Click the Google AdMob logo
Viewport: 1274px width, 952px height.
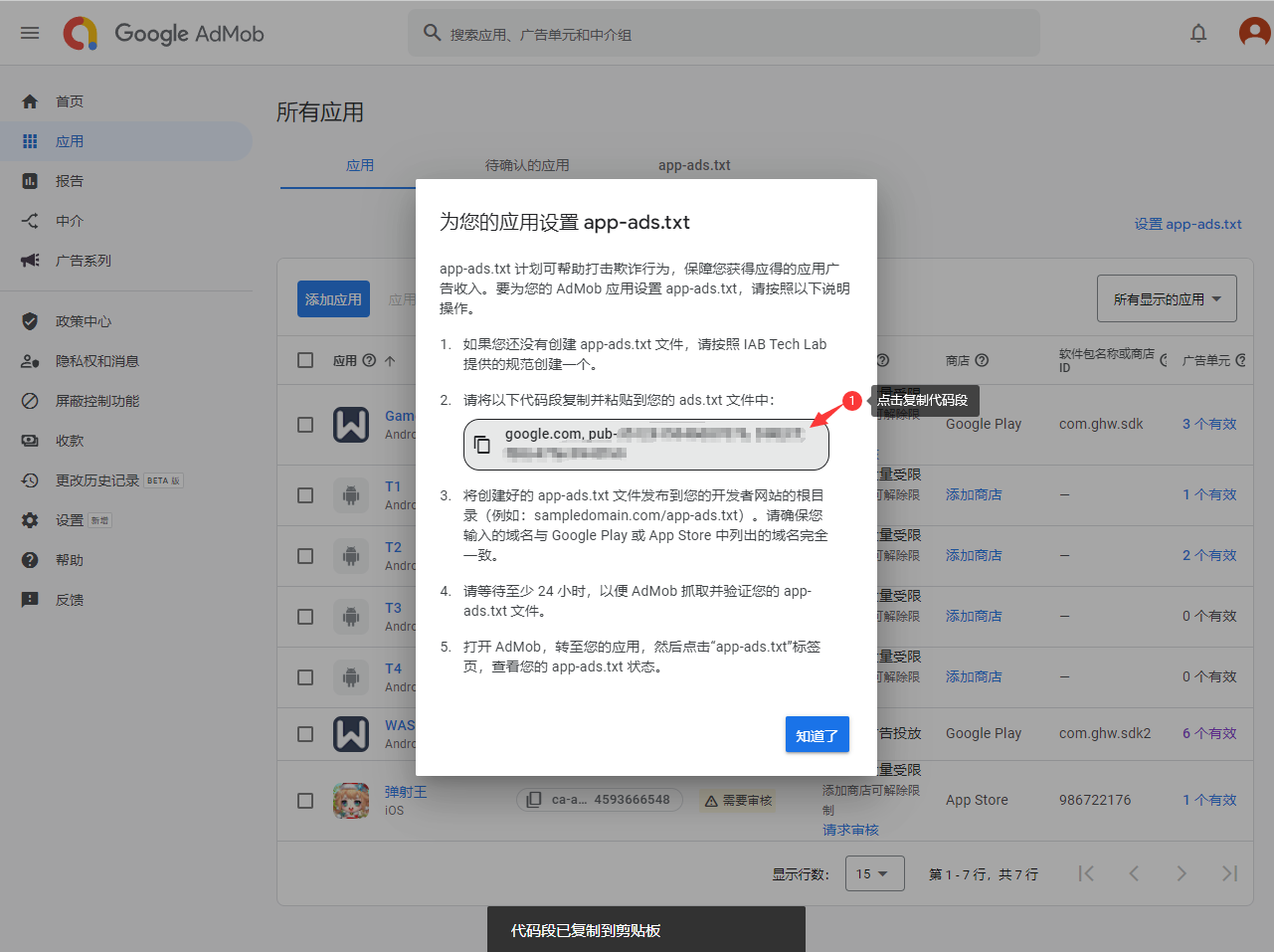point(164,33)
